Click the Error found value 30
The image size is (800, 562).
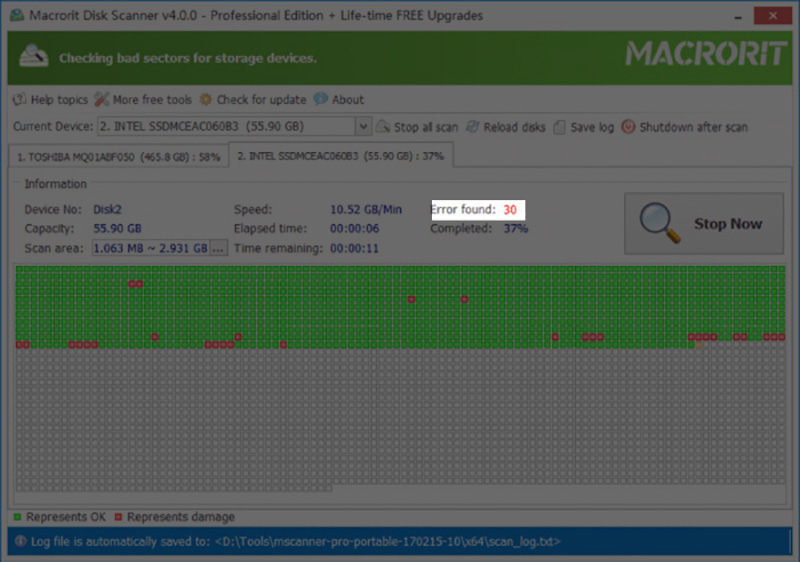pos(510,210)
